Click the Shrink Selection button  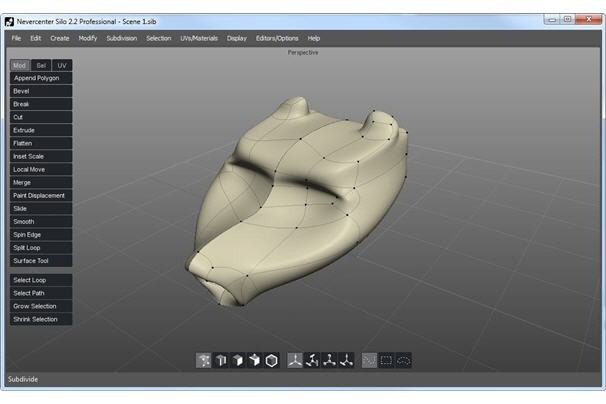click(x=41, y=319)
